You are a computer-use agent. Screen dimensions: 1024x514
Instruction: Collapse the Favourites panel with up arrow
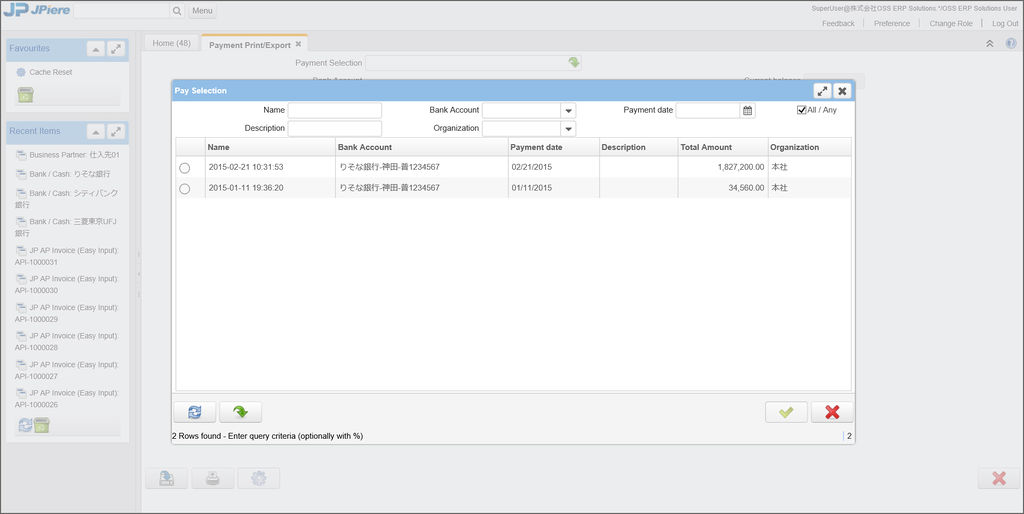click(x=95, y=48)
